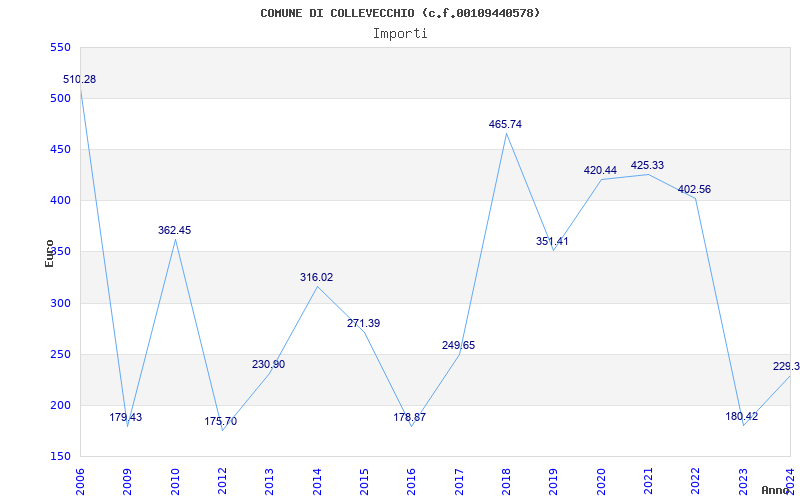The width and height of the screenshot is (800, 500).
Task: Select the 316.02 peak label
Action: (x=316, y=278)
